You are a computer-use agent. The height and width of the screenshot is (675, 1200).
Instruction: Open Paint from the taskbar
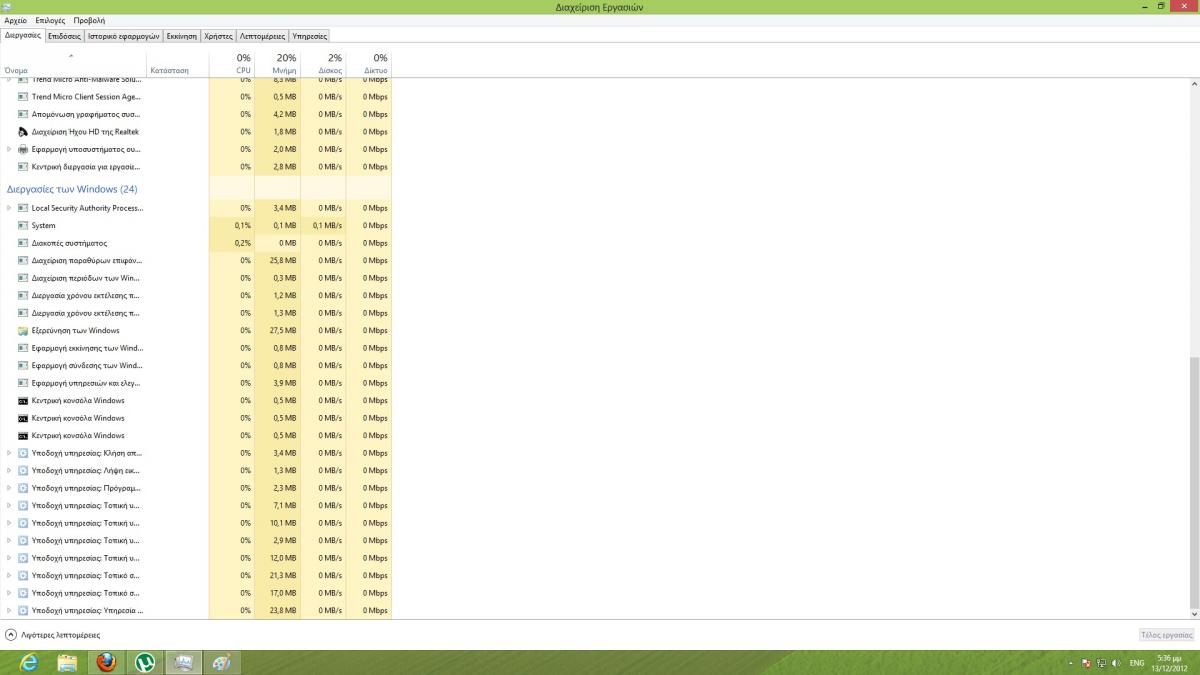[222, 662]
